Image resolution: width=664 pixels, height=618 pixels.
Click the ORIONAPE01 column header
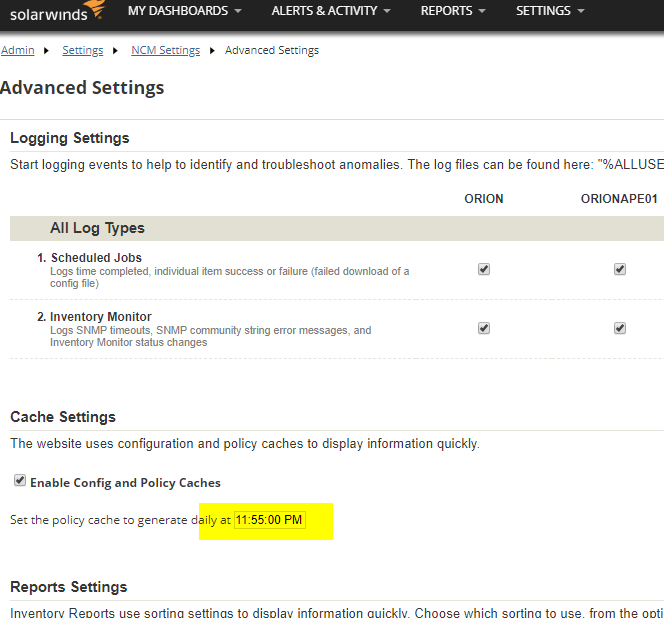(619, 199)
